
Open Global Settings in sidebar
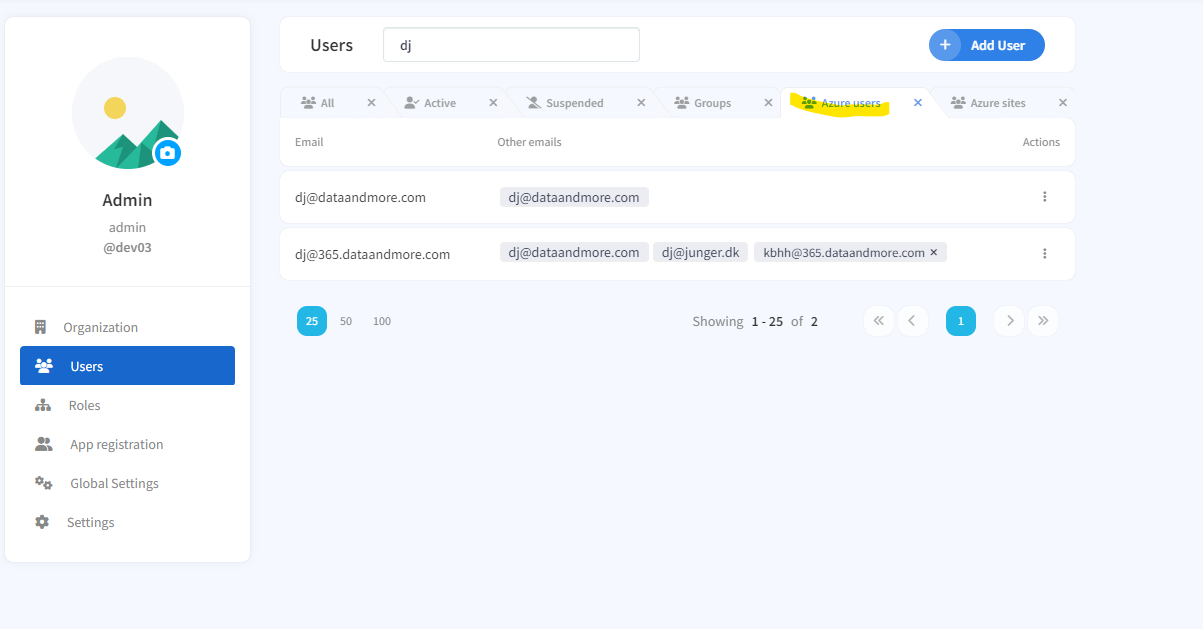pyautogui.click(x=114, y=483)
